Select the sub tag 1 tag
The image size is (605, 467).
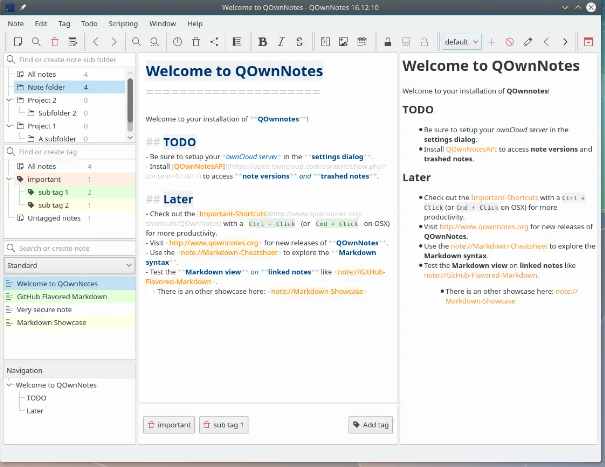point(80,192)
